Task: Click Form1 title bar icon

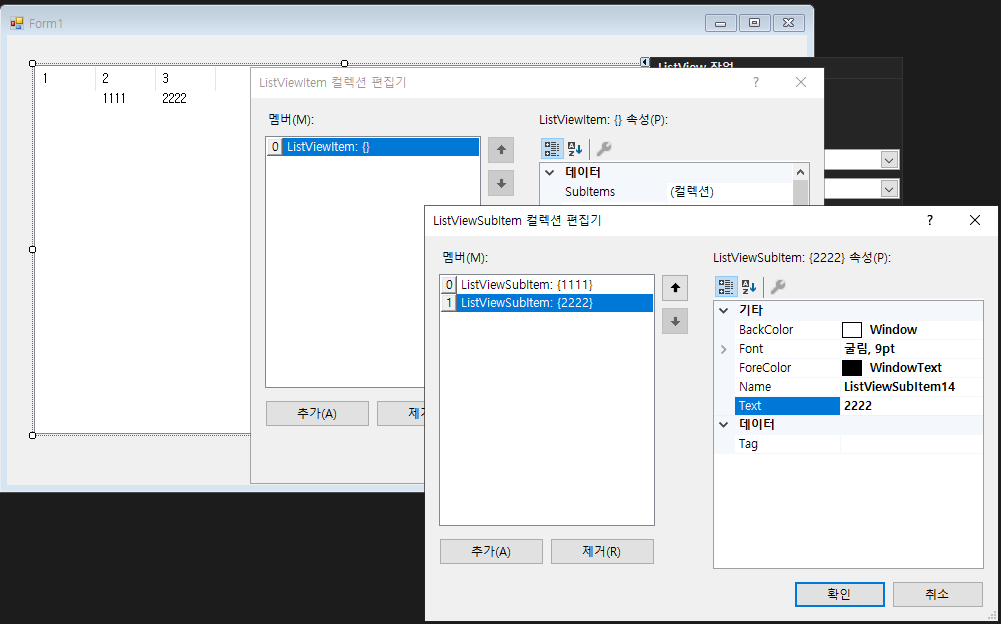Action: point(17,23)
